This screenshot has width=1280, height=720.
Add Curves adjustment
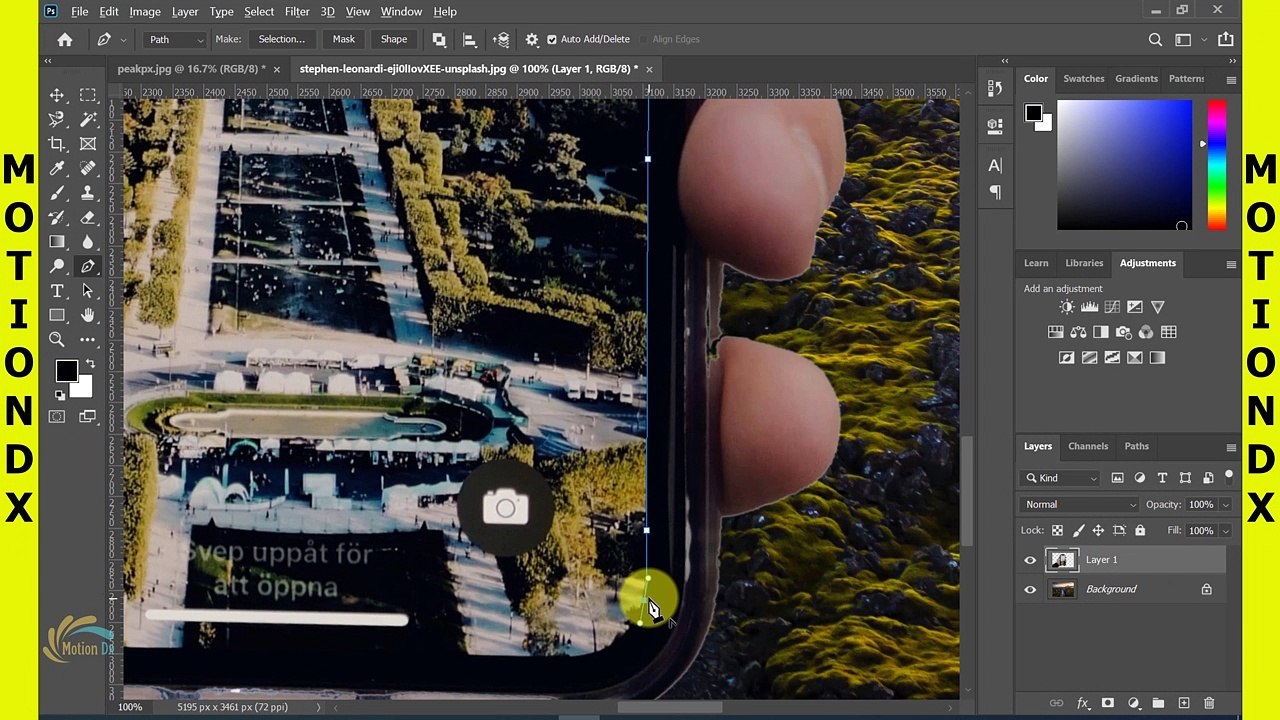coord(1112,307)
